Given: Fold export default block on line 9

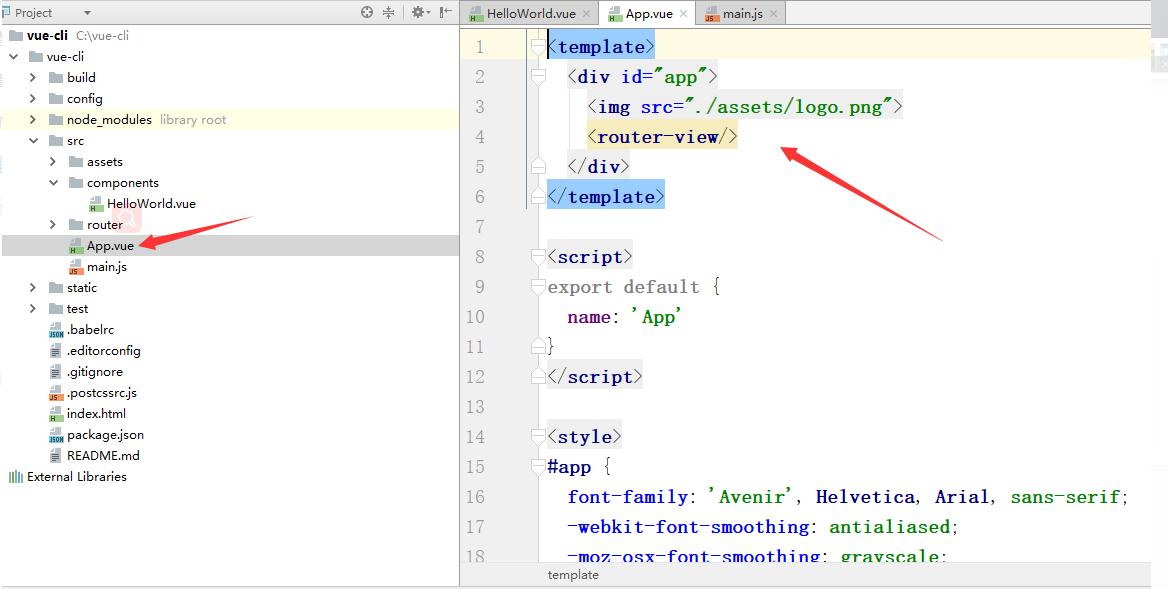Looking at the screenshot, I should (538, 287).
